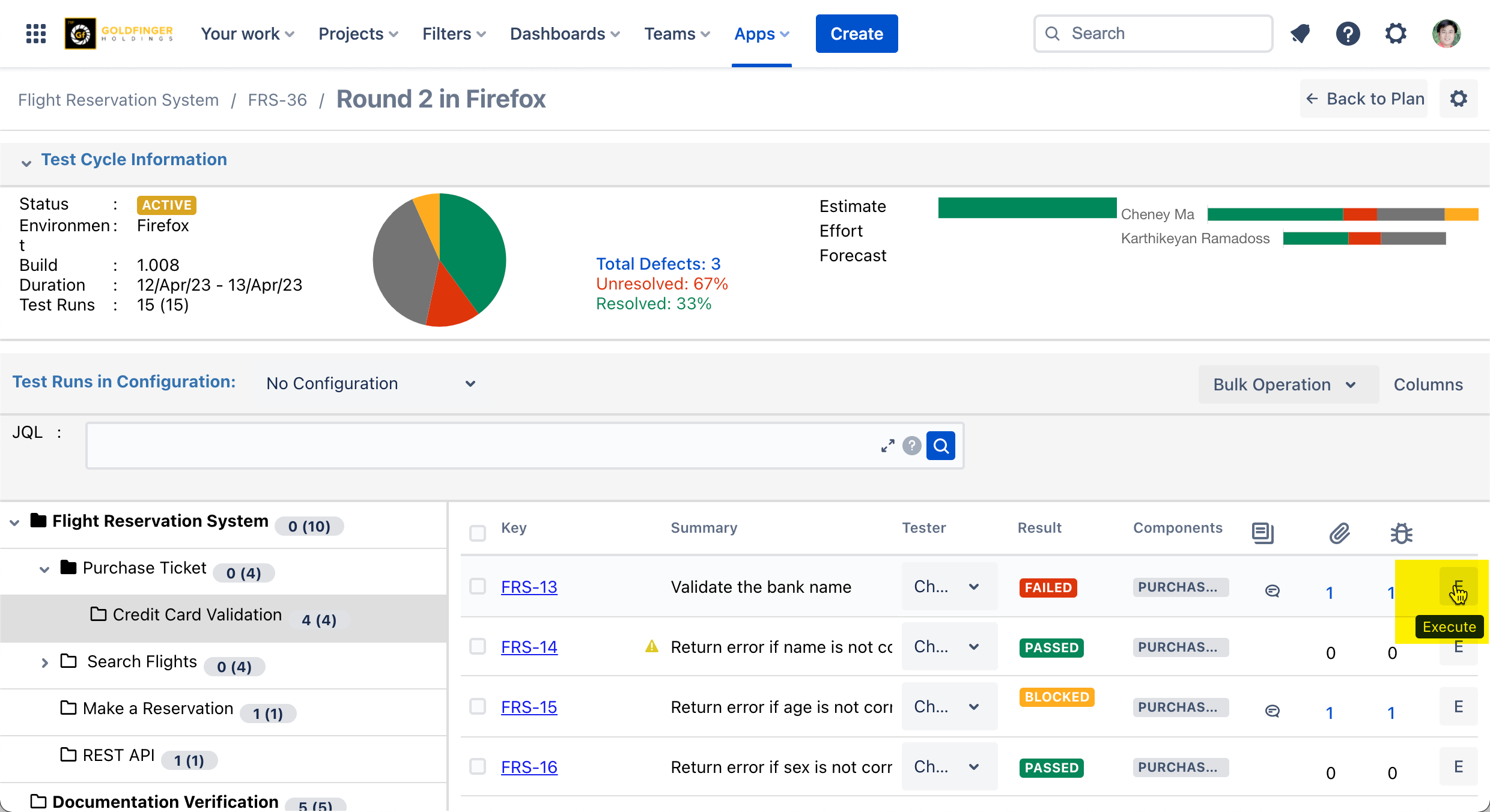Check the FRS-16 row checkbox

pyautogui.click(x=478, y=766)
